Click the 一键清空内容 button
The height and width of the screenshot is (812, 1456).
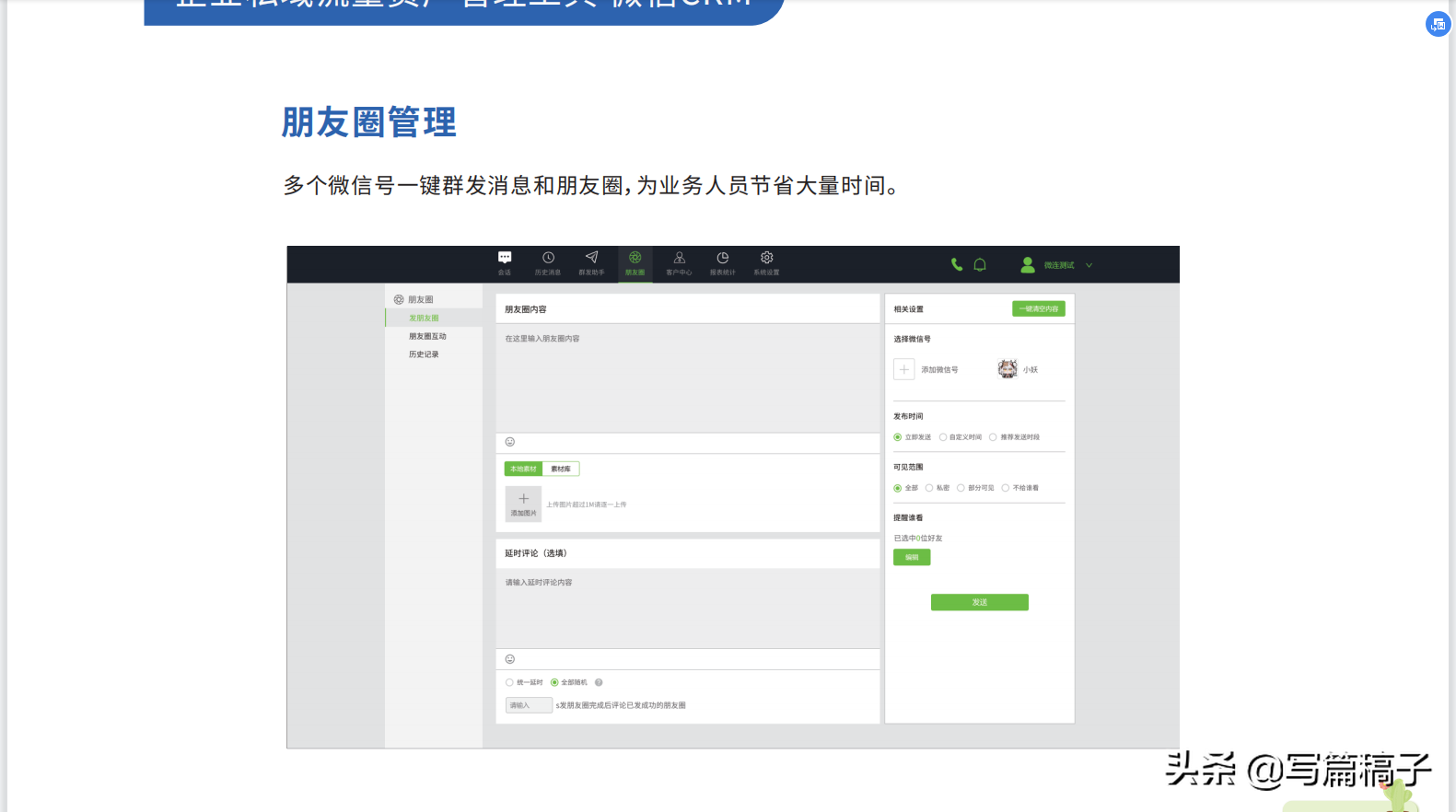pyautogui.click(x=1039, y=308)
